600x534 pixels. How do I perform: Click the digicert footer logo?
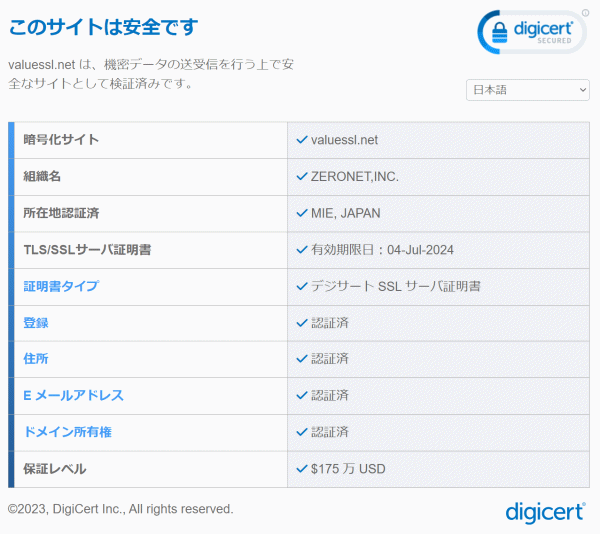pos(546,512)
